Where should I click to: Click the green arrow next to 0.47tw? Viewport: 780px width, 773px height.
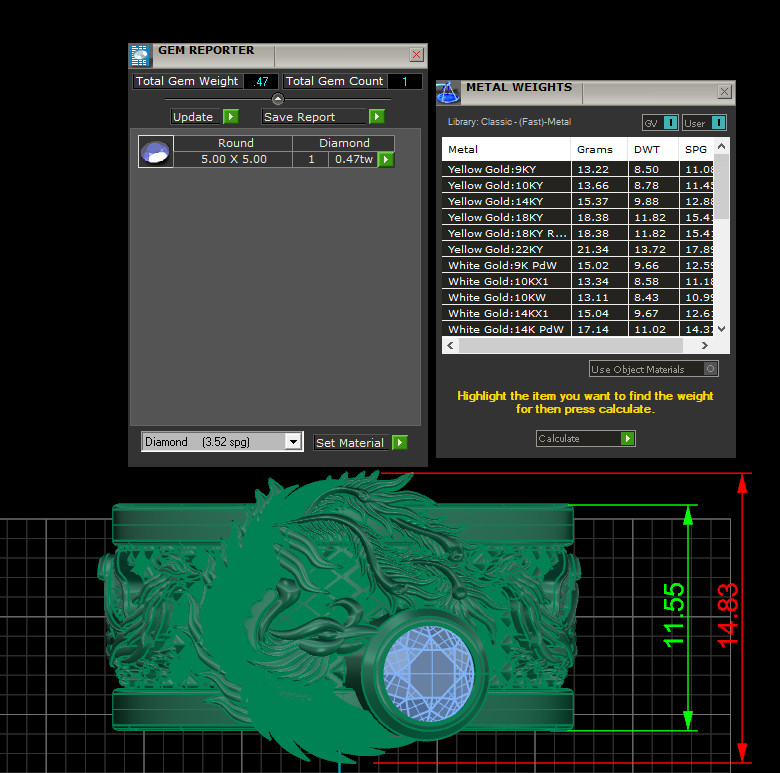[386, 159]
